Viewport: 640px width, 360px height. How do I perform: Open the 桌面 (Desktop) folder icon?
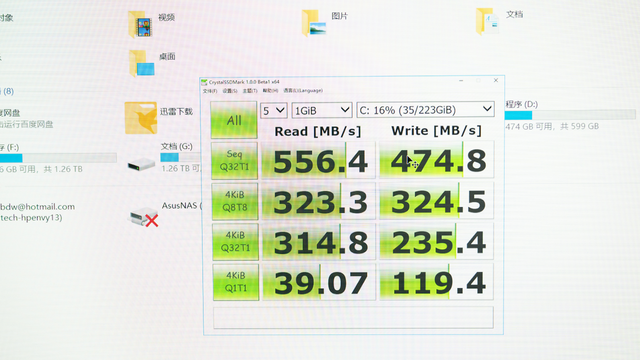click(142, 64)
